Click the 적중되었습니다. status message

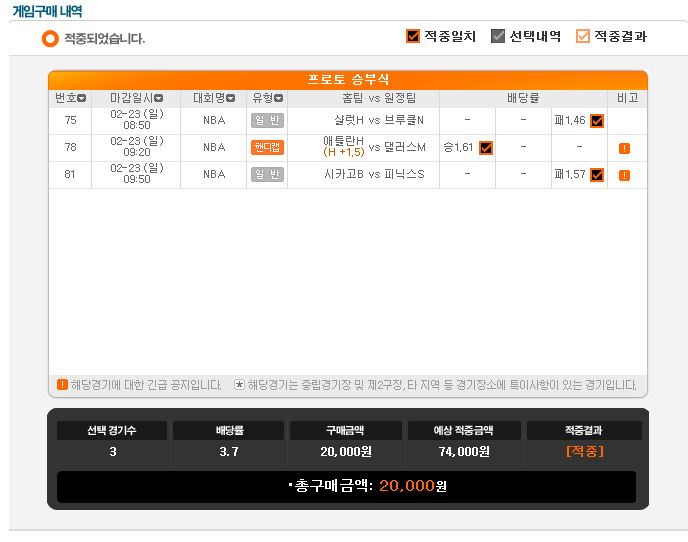(104, 39)
